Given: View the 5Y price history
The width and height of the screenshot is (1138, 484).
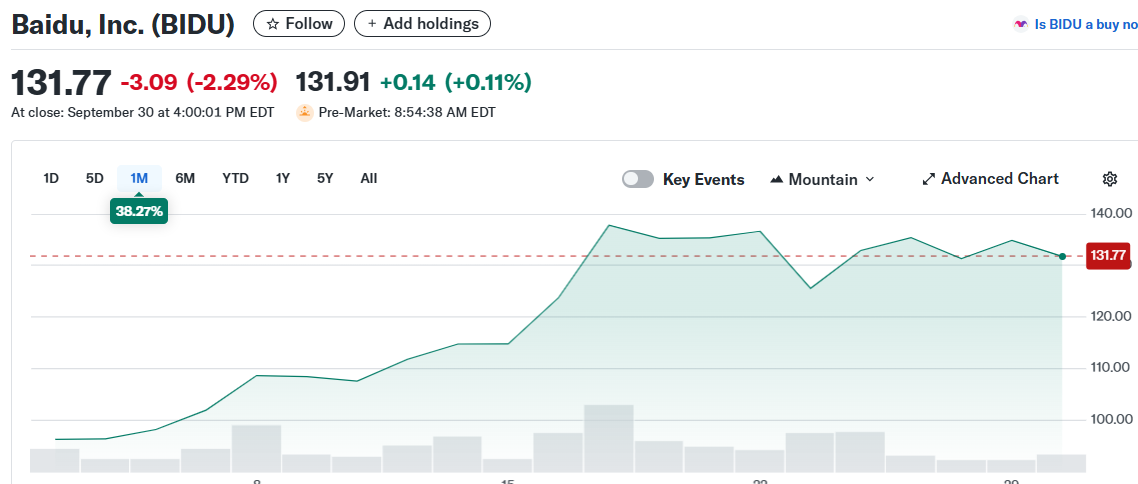Looking at the screenshot, I should click(325, 179).
